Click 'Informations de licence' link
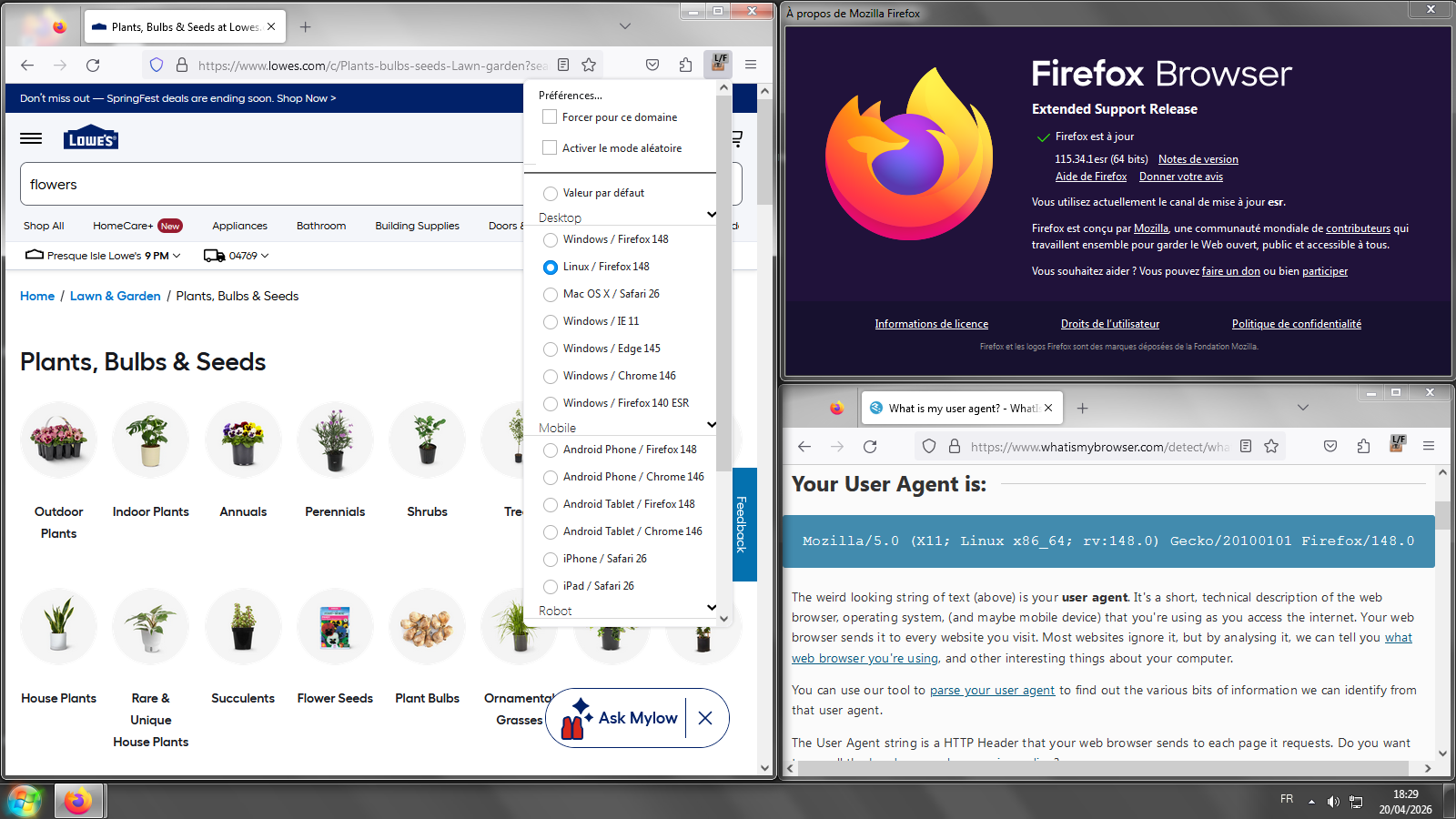This screenshot has width=1456, height=819. coord(932,324)
